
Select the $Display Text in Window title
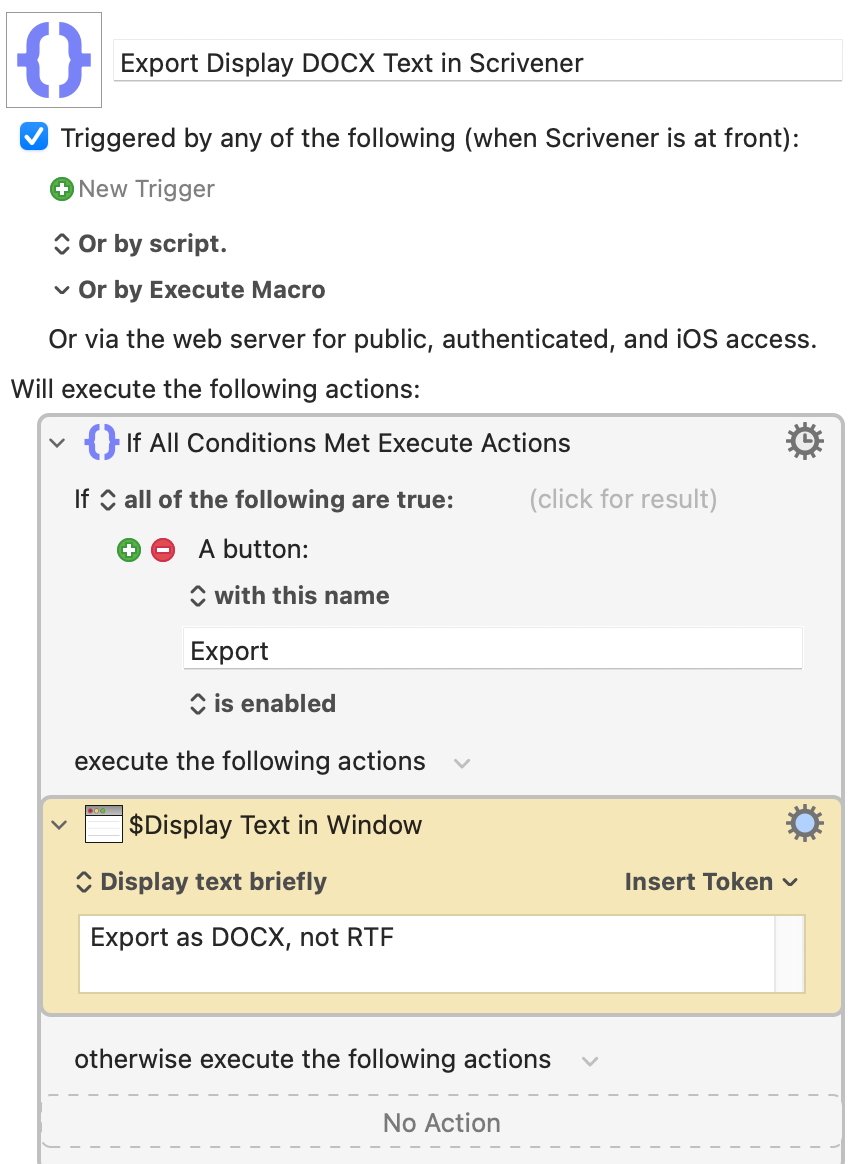pyautogui.click(x=275, y=825)
